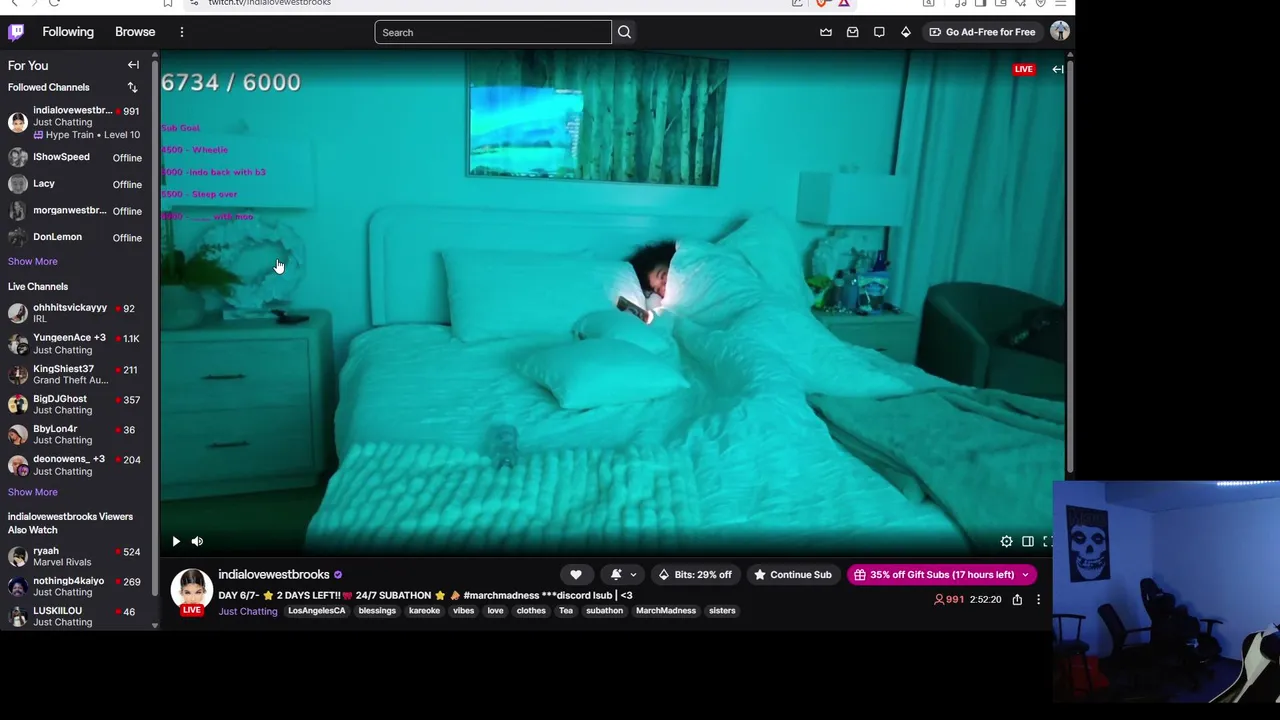Open video settings gear
Viewport: 1280px width, 720px height.
click(1006, 541)
